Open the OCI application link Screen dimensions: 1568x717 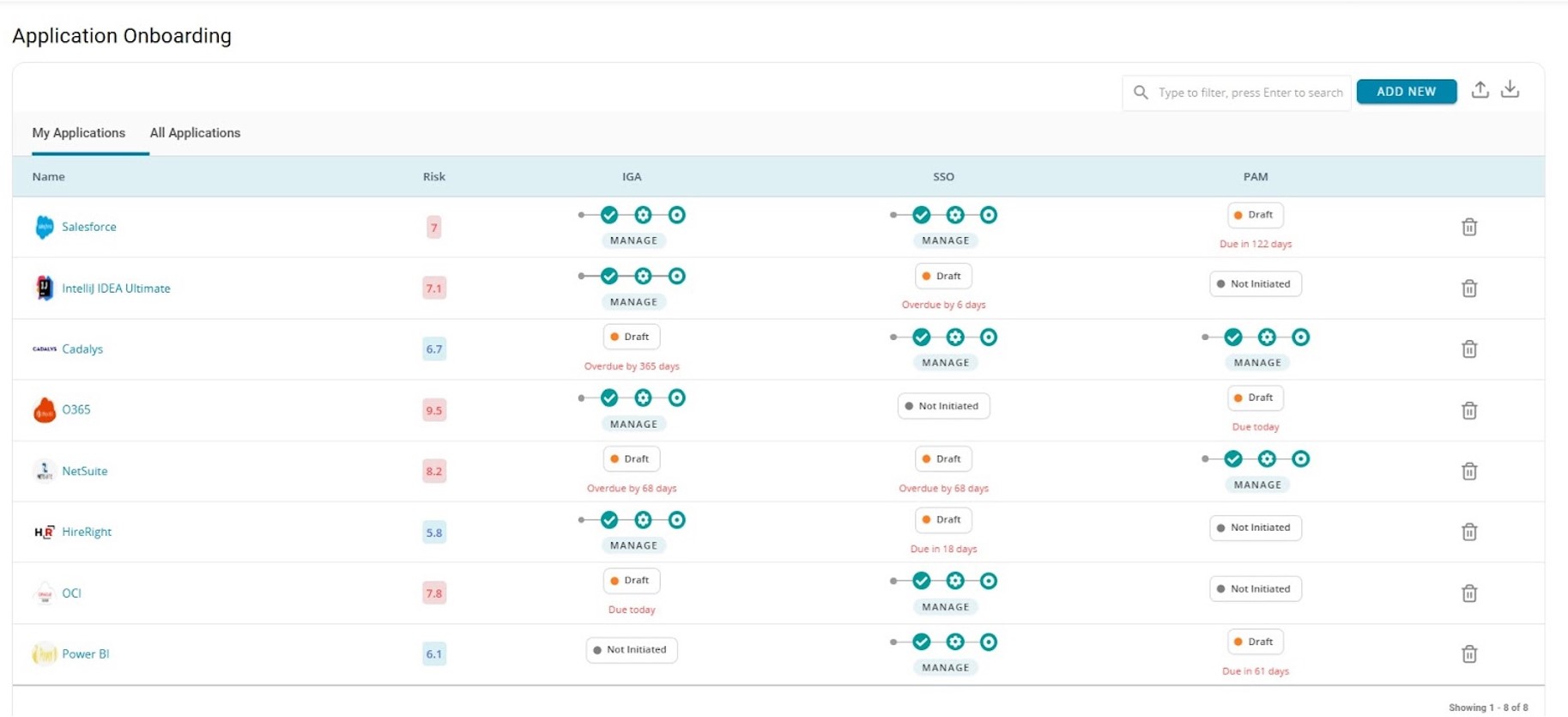[x=71, y=592]
